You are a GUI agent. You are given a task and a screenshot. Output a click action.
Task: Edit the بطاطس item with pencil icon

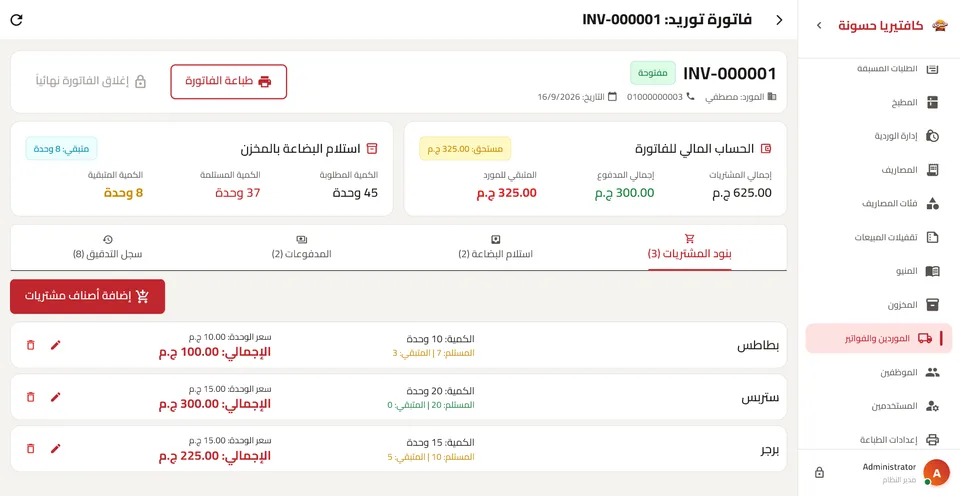point(56,345)
